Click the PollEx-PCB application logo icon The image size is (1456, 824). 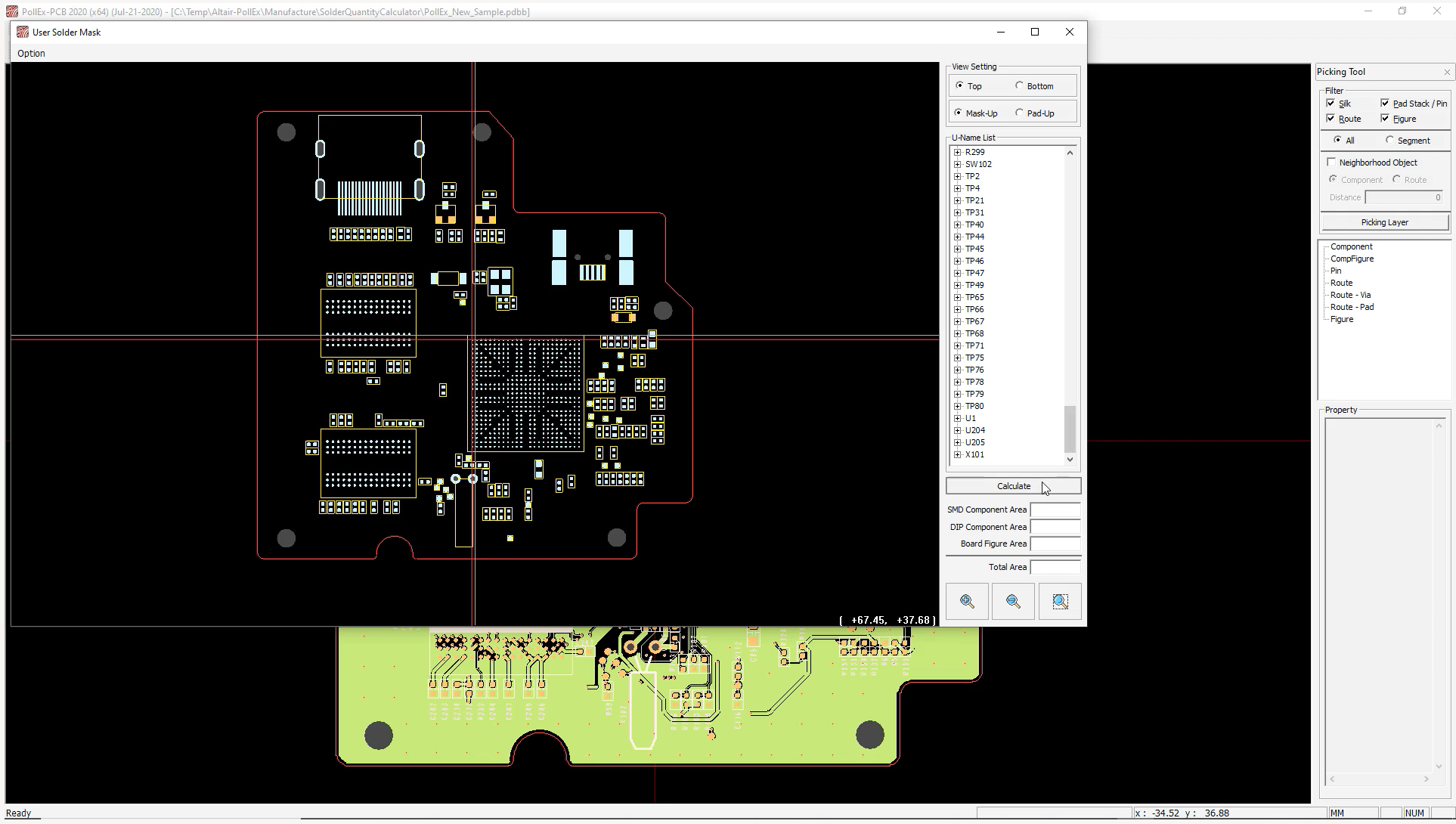[11, 11]
